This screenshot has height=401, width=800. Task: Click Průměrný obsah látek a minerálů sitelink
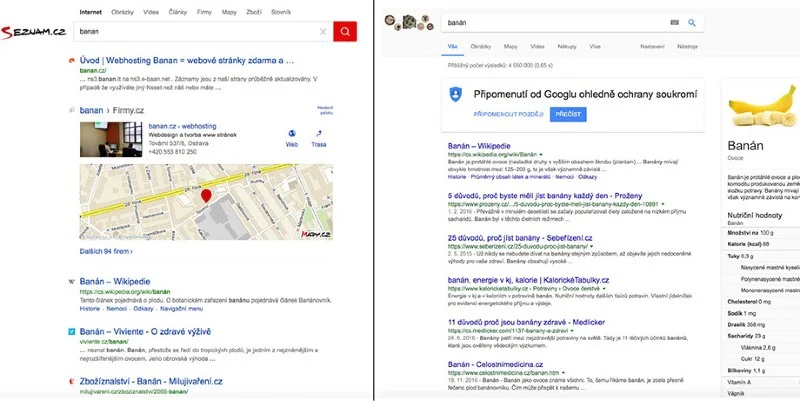tap(510, 177)
